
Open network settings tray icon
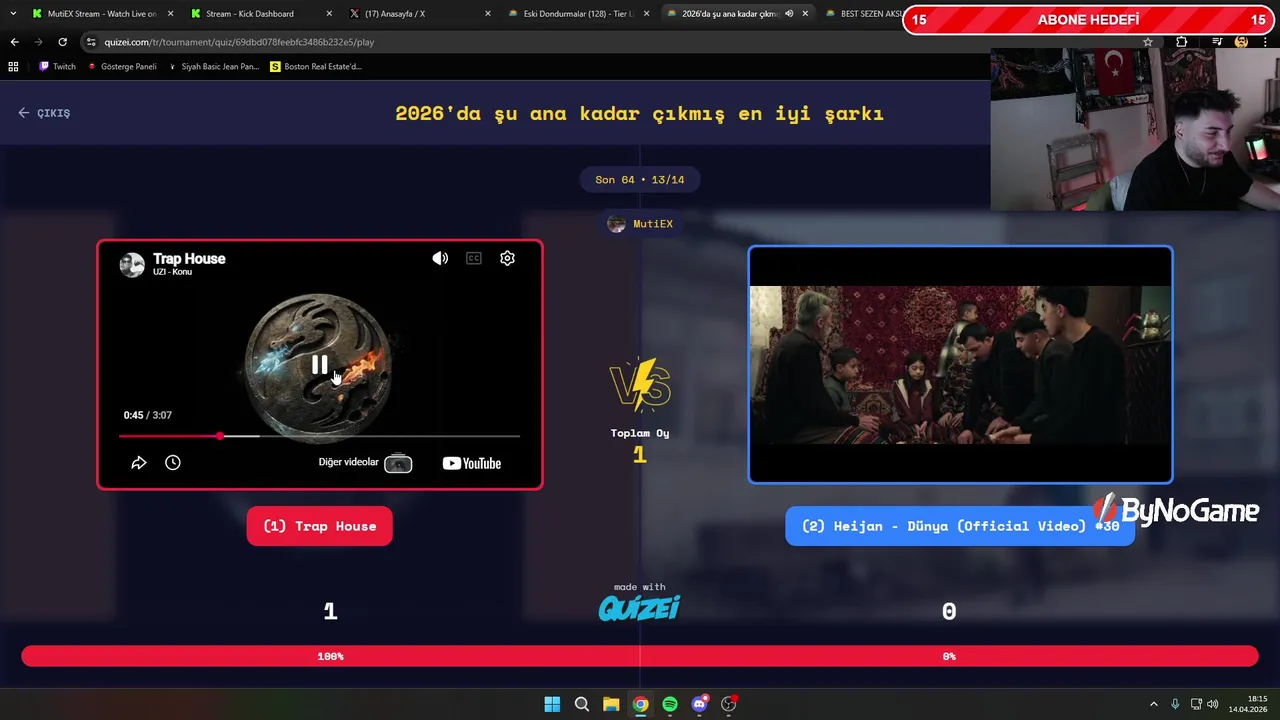[1196, 704]
